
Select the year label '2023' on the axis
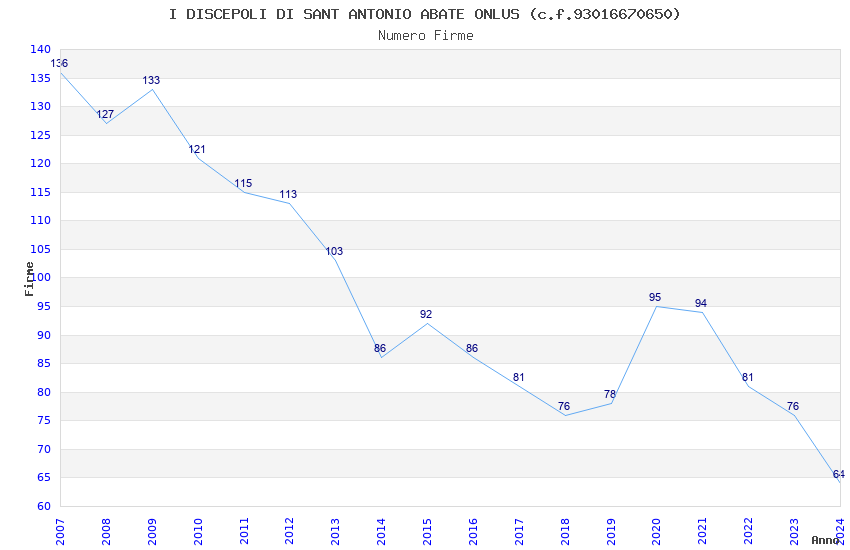(x=794, y=532)
